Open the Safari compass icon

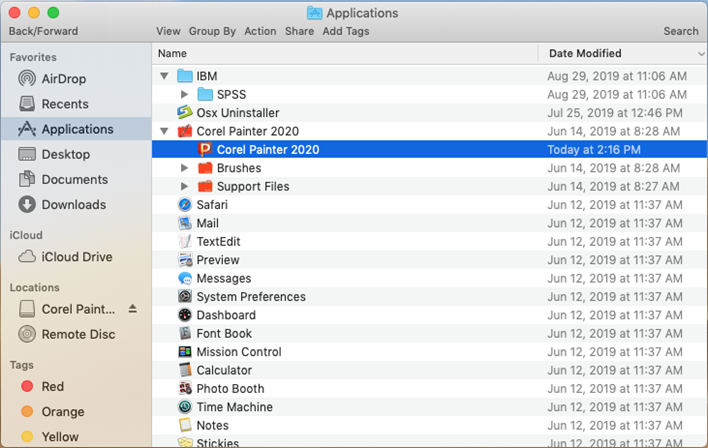pyautogui.click(x=185, y=205)
